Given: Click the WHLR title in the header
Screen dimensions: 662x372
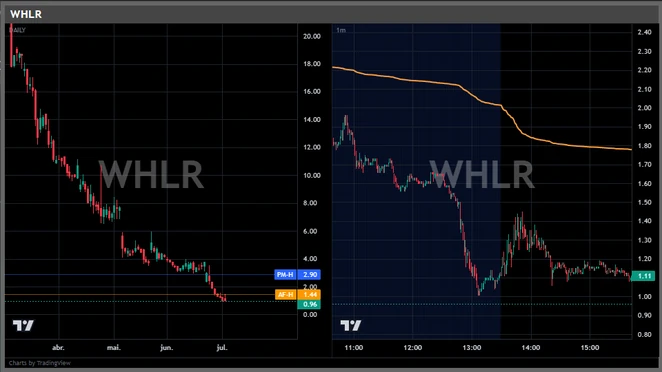Looking at the screenshot, I should coord(26,14).
